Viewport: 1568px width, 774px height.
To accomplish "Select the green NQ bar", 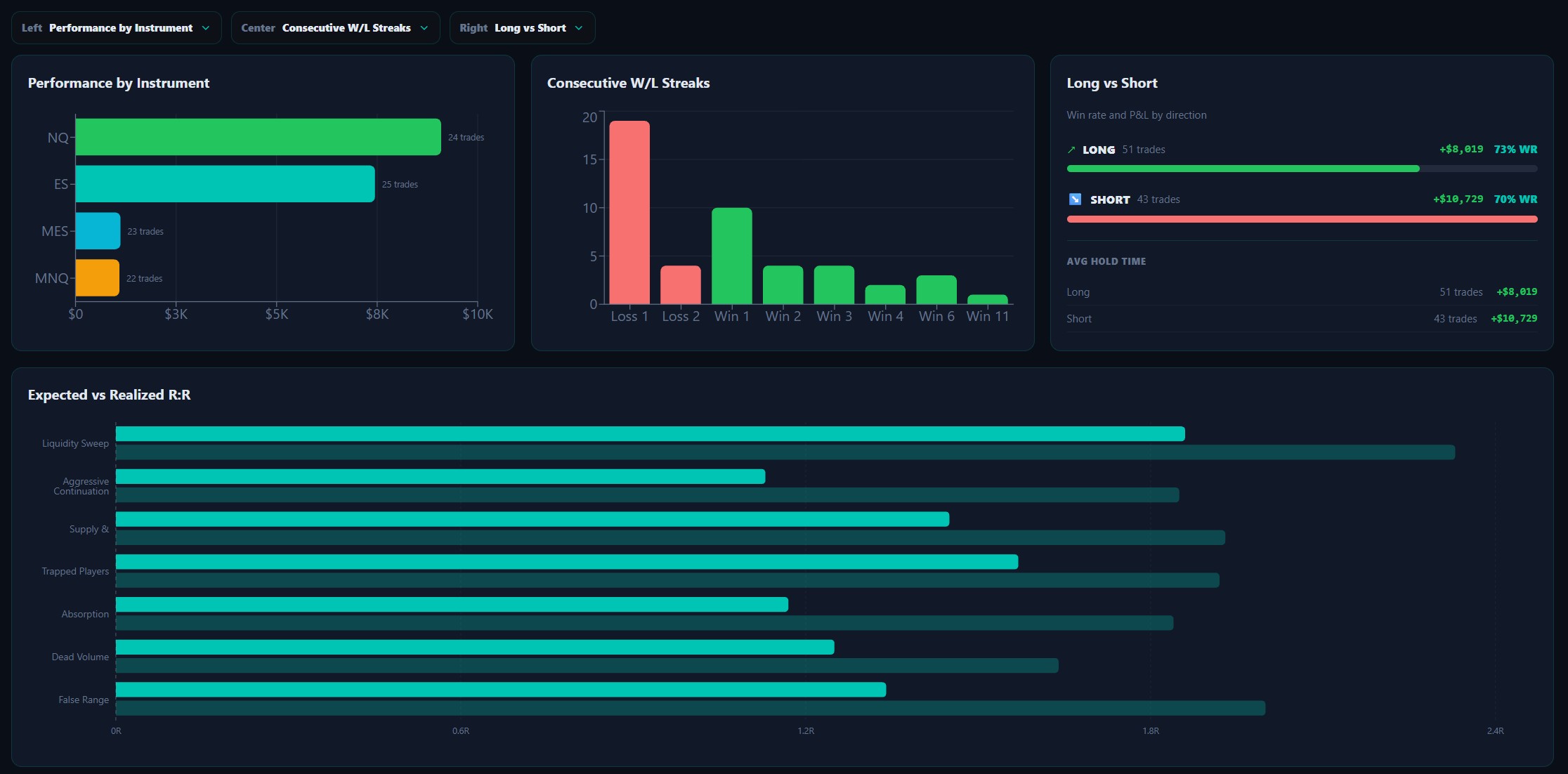I will point(258,137).
